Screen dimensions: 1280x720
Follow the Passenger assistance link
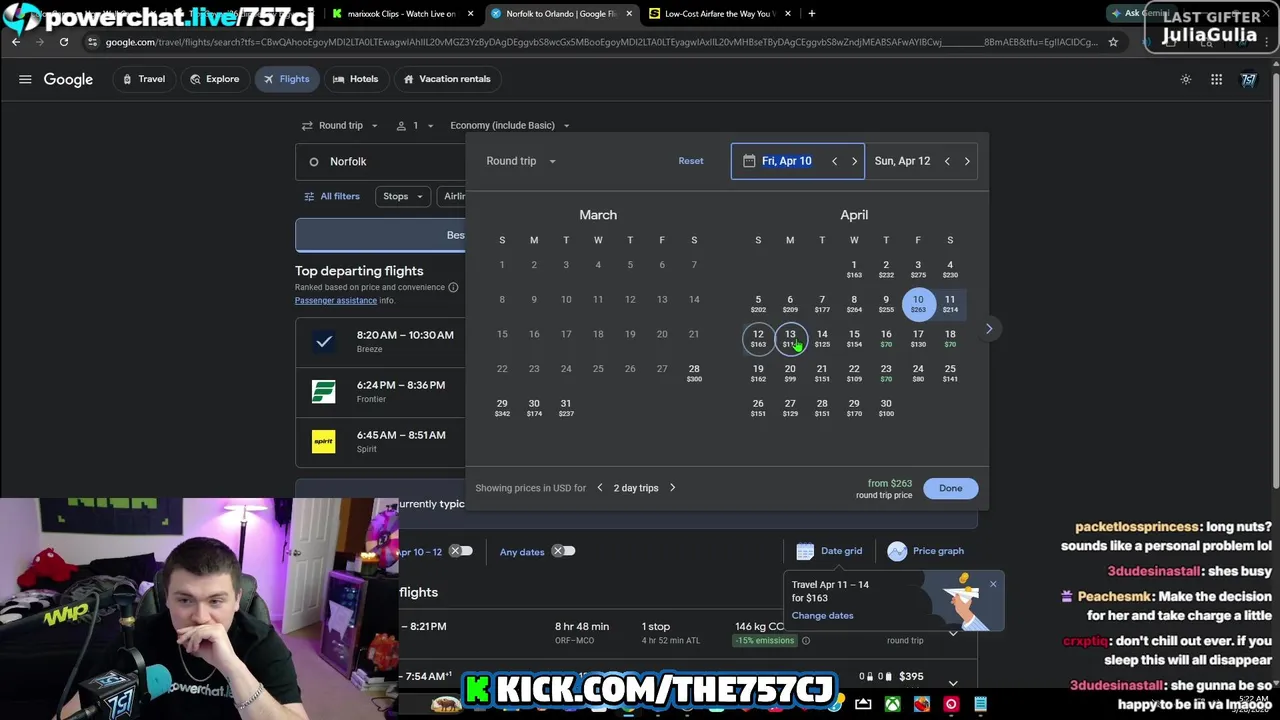[x=336, y=300]
